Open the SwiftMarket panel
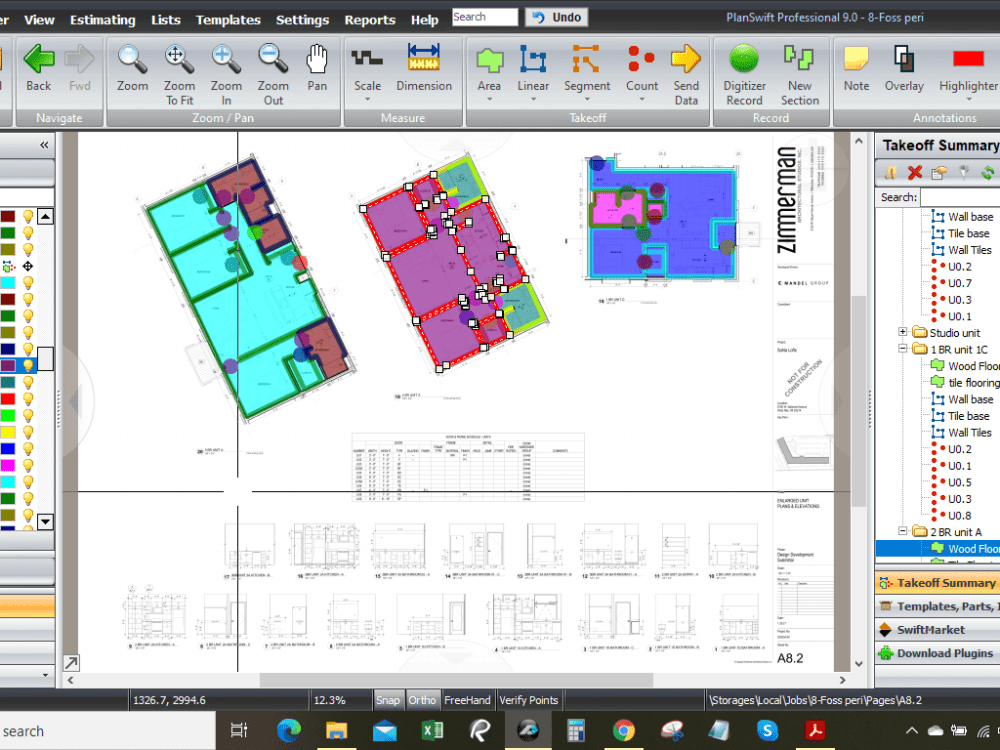This screenshot has height=750, width=1000. (938, 629)
